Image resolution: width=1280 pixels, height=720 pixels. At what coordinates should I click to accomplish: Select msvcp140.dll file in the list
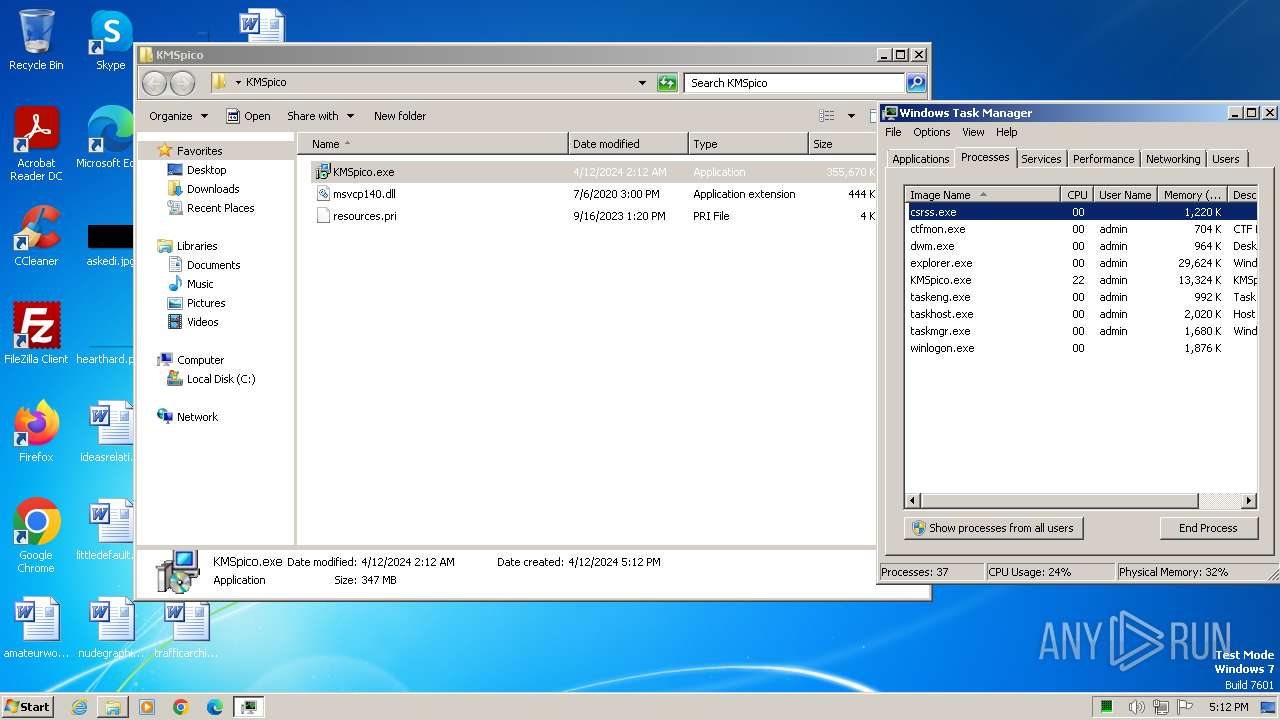click(x=364, y=194)
